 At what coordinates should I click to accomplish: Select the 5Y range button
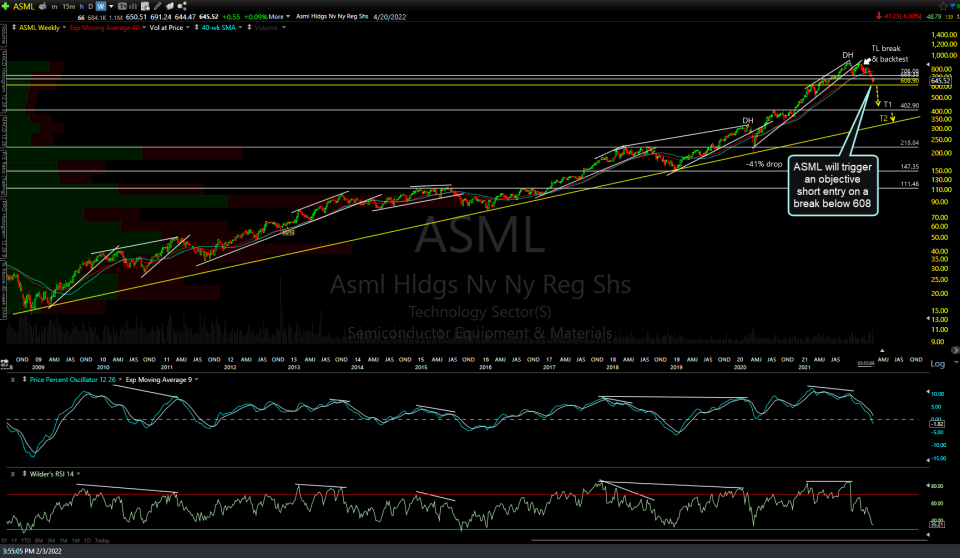coord(4,540)
